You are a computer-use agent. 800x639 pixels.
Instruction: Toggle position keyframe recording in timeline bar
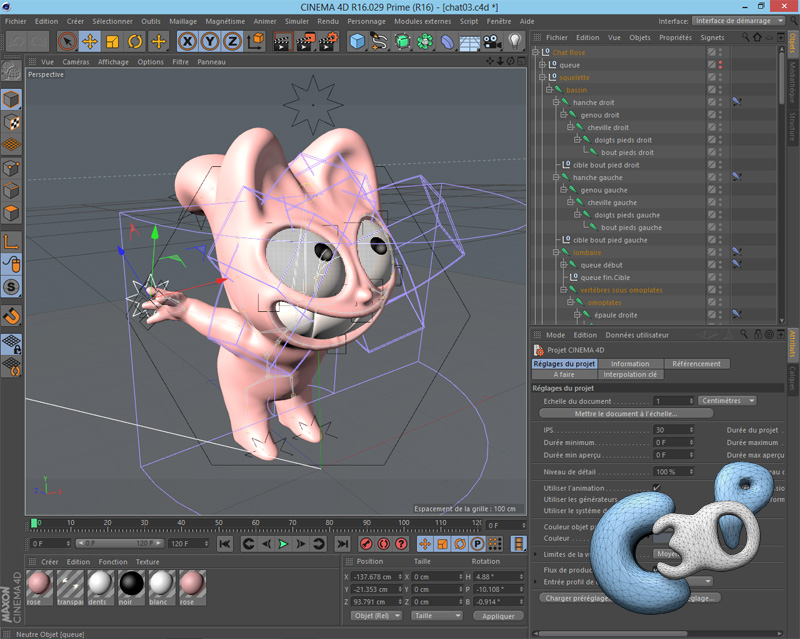pyautogui.click(x=424, y=544)
